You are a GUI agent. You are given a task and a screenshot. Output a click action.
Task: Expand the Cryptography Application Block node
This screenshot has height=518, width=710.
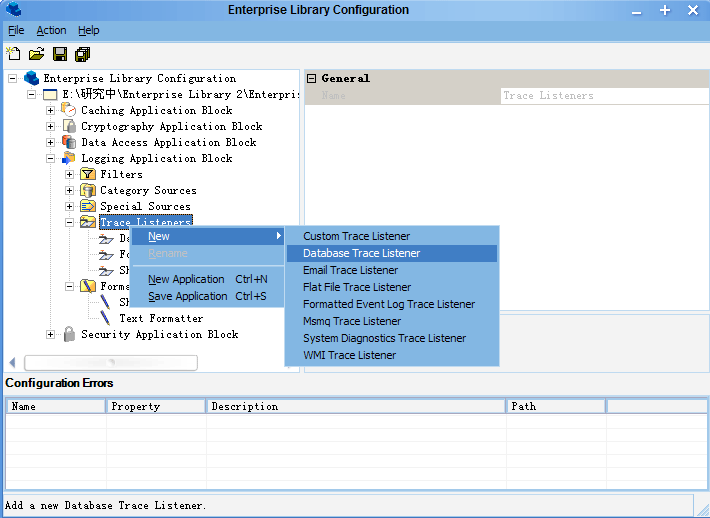[x=50, y=126]
